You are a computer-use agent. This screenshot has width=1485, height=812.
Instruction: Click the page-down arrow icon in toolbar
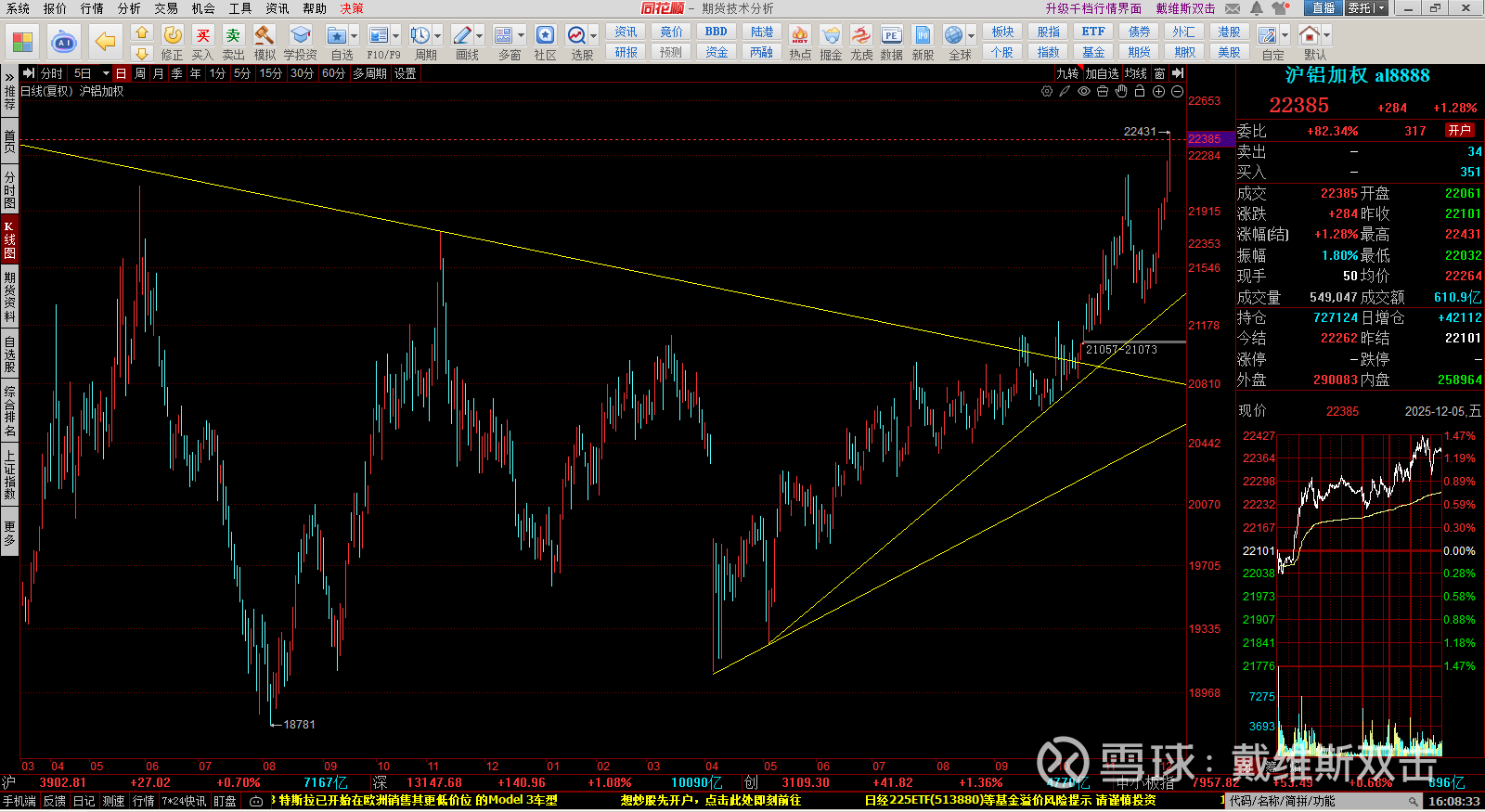click(142, 53)
